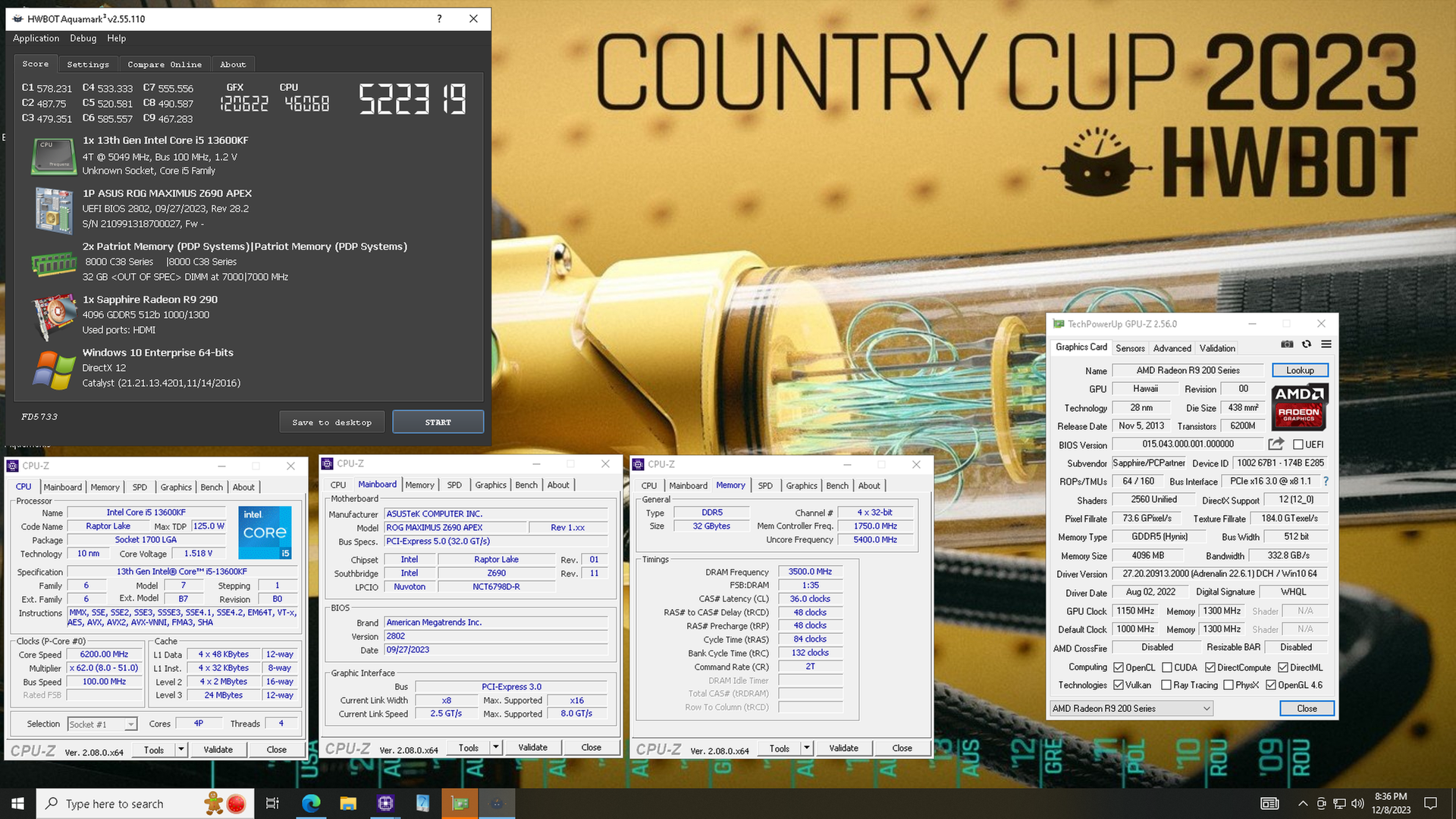Take a GPU-Z screenshot with camera icon
This screenshot has height=819, width=1456.
[x=1287, y=344]
